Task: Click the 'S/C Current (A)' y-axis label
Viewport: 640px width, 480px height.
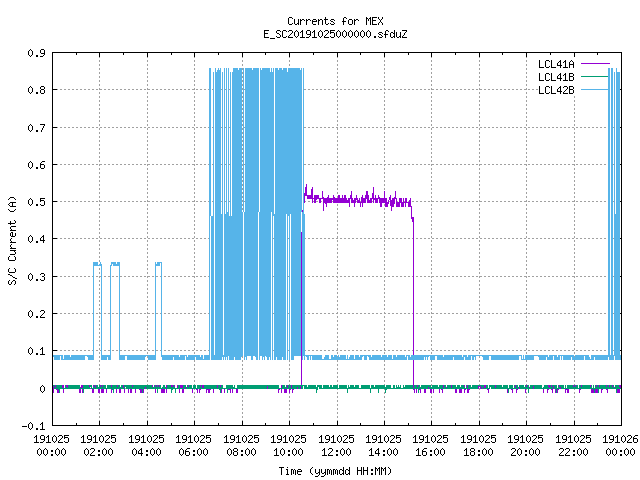Action: pos(12,240)
